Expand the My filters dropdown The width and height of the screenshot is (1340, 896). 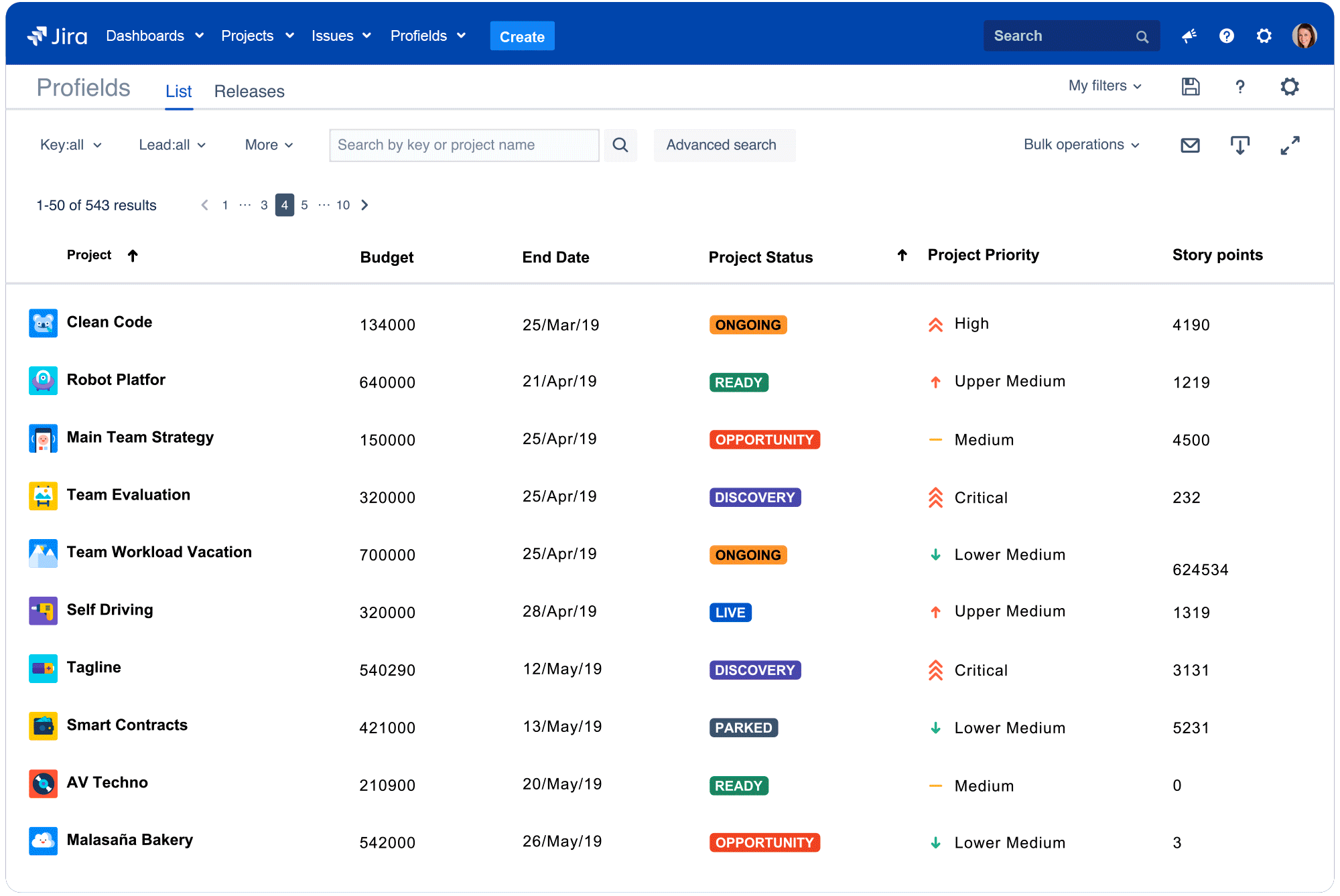click(1105, 86)
